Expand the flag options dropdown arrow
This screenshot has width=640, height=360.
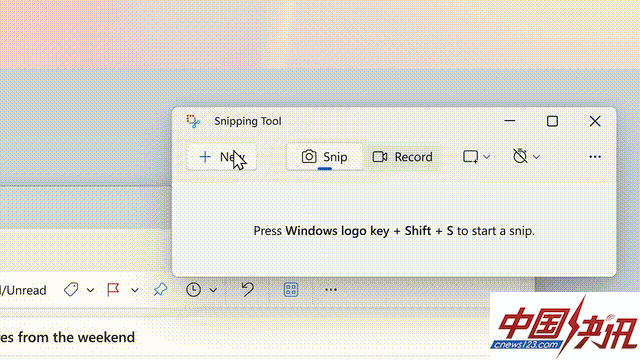click(135, 290)
